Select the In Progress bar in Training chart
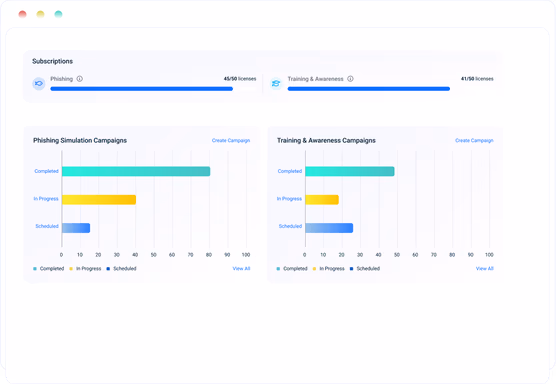The width and height of the screenshot is (556, 384). tap(322, 200)
